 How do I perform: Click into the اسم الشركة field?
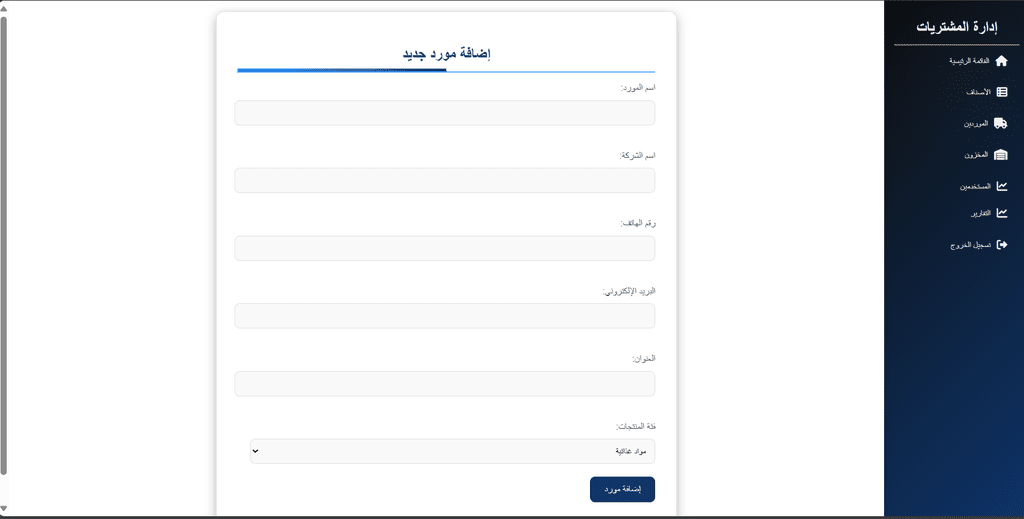(x=445, y=180)
